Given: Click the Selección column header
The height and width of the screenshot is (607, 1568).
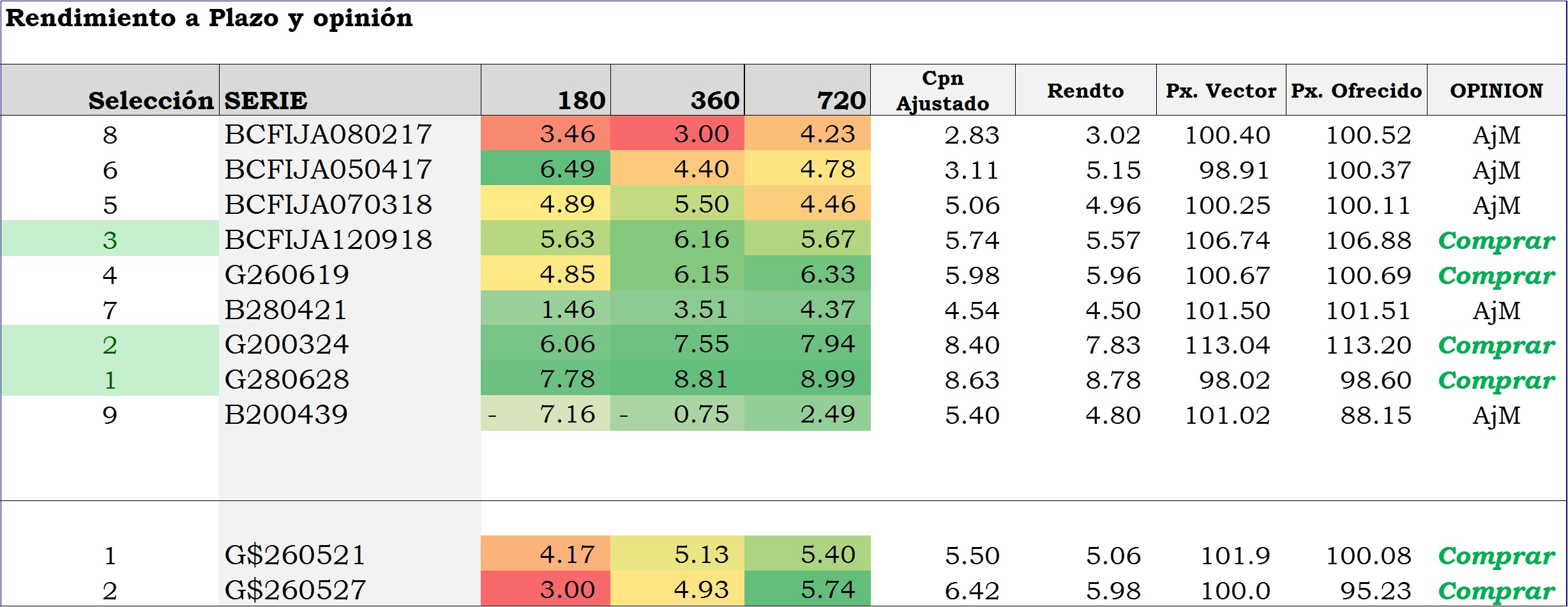Looking at the screenshot, I should point(151,100).
